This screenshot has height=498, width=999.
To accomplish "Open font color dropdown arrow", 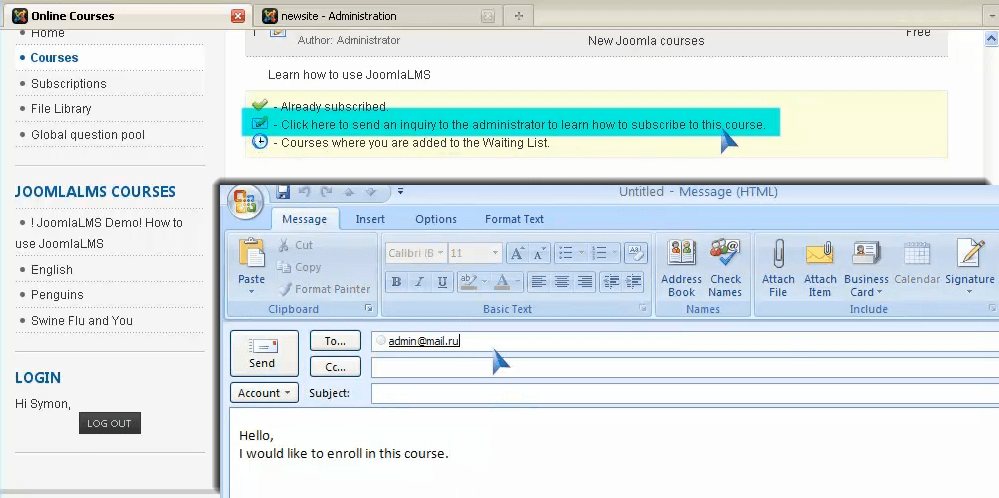I will coord(518,281).
